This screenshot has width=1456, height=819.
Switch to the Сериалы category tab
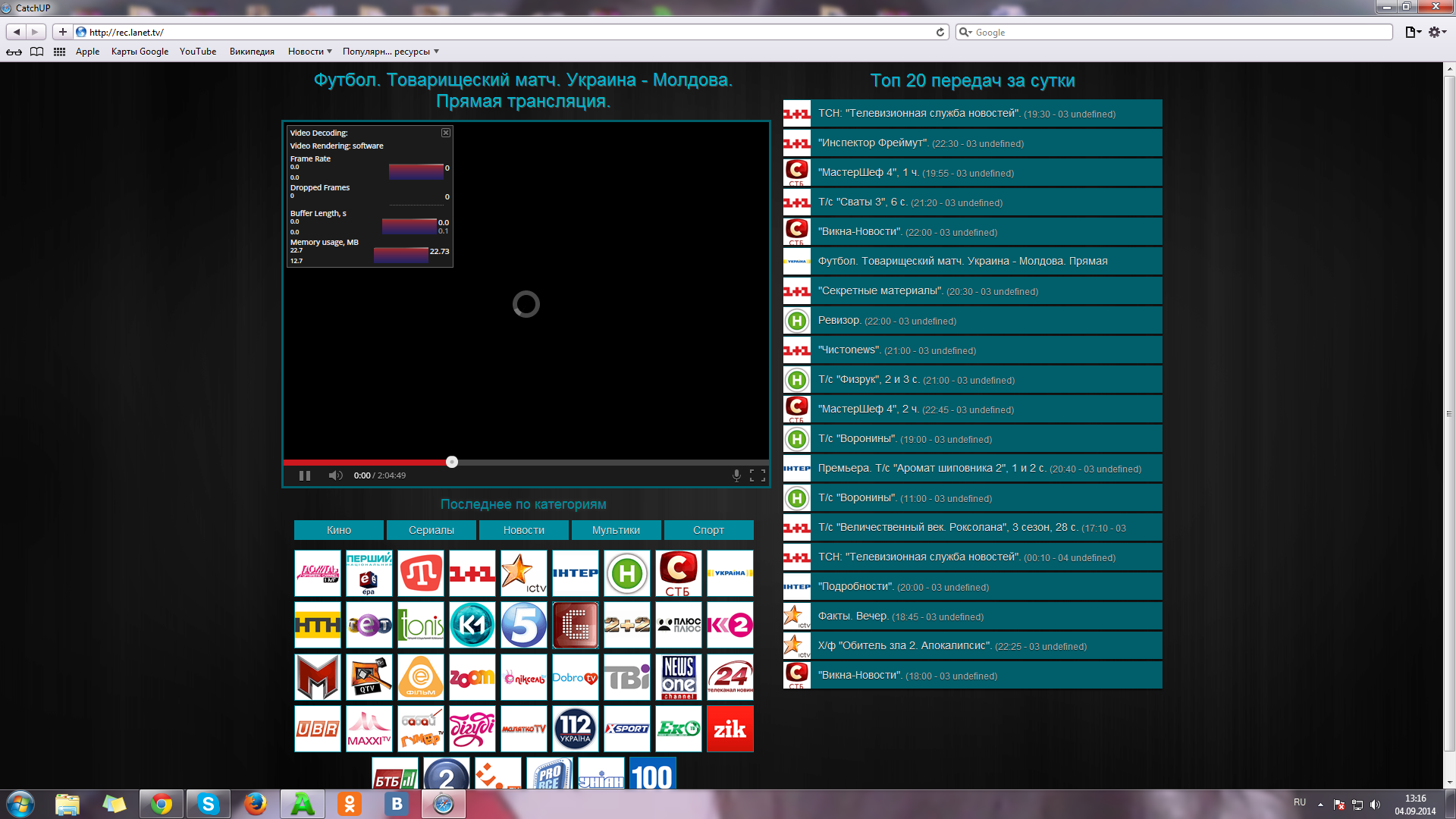click(x=431, y=530)
